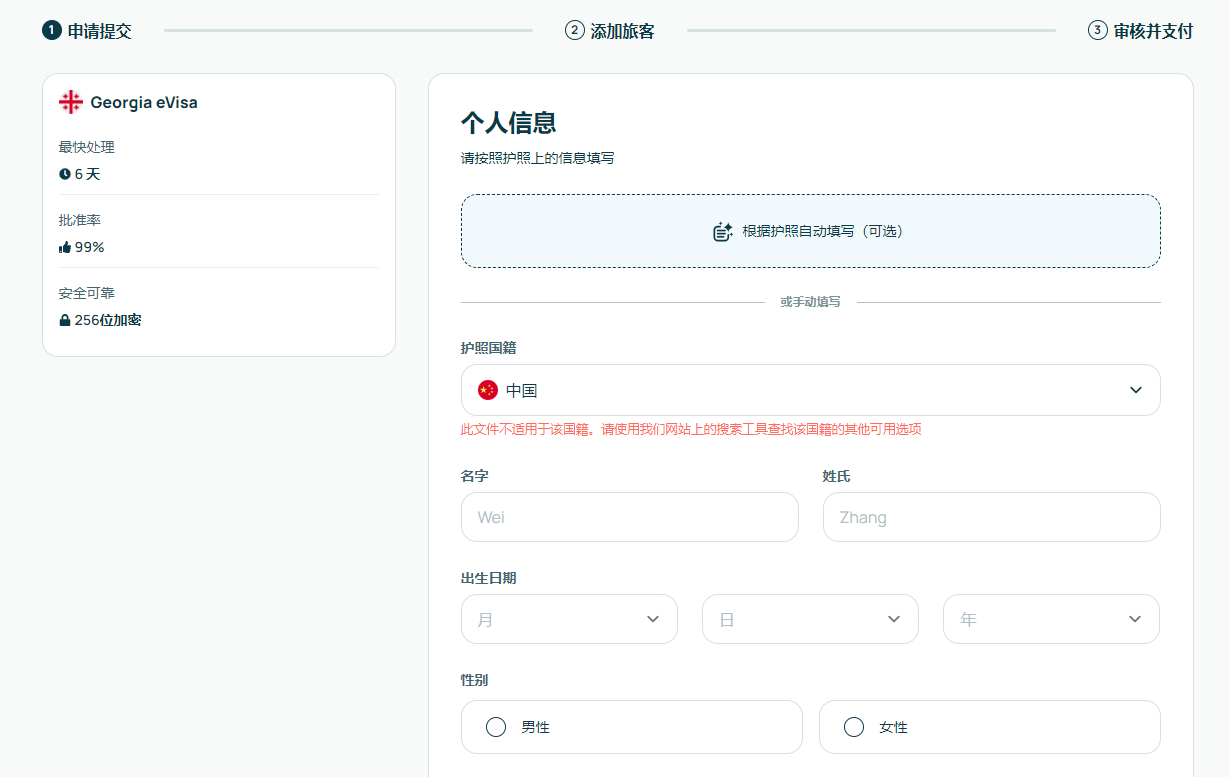Open the 月 birth month dropdown

pos(569,619)
